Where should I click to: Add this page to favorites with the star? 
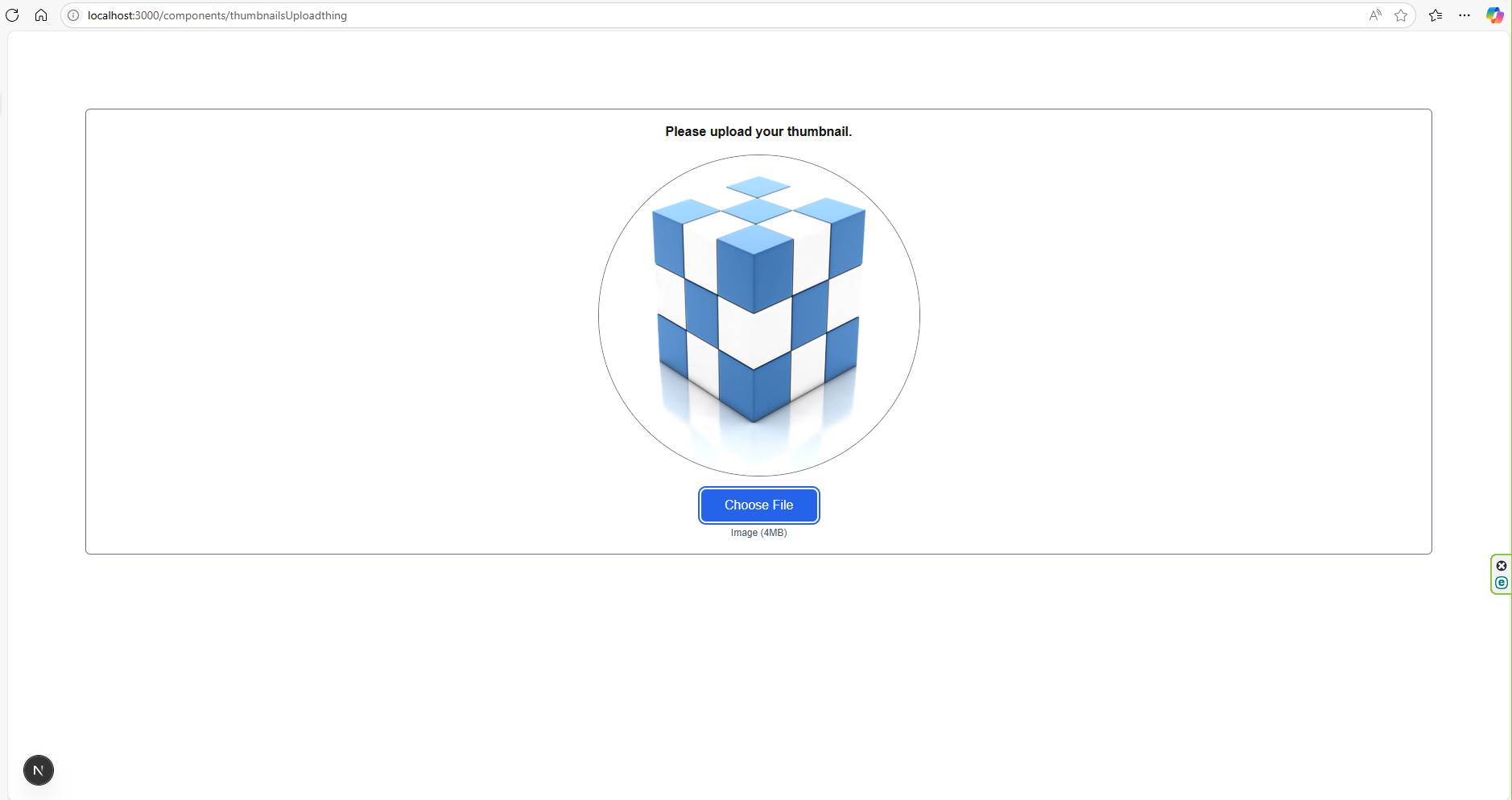(1401, 15)
